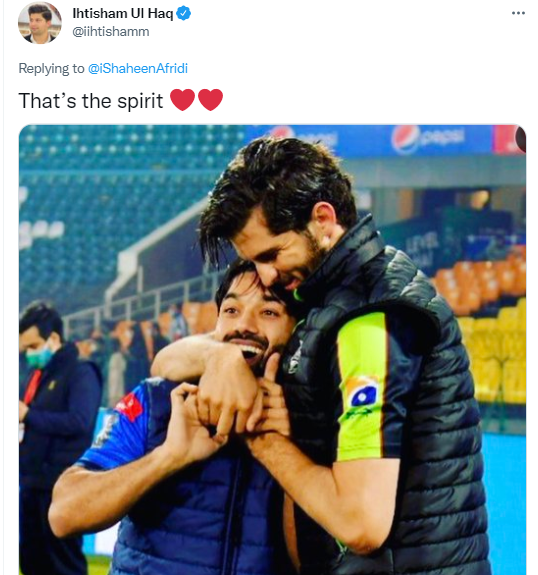Open the @iihtishamm handle link
The image size is (538, 575).
pos(111,32)
